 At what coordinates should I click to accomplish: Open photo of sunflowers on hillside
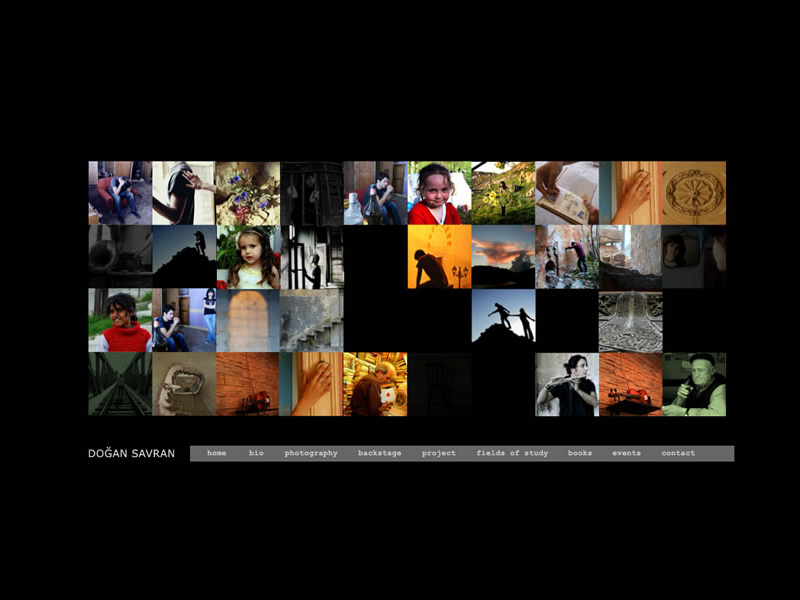503,193
